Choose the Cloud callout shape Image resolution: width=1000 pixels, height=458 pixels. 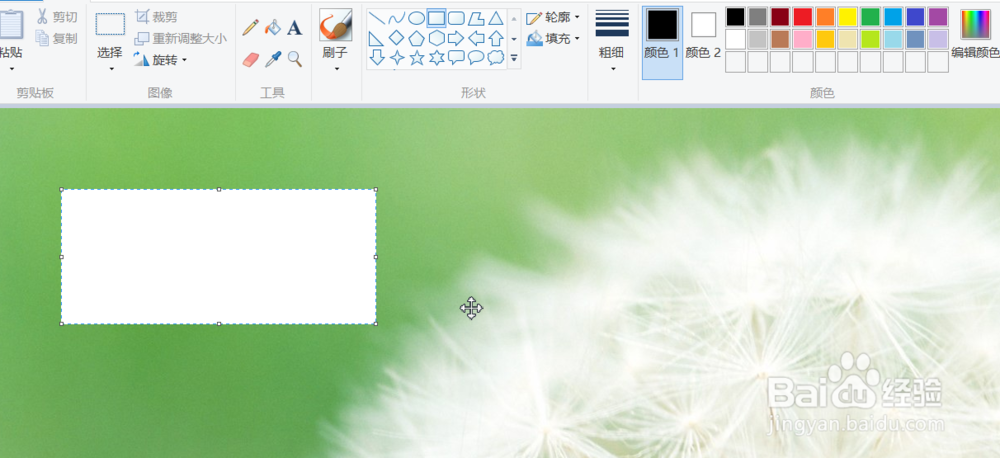point(496,58)
